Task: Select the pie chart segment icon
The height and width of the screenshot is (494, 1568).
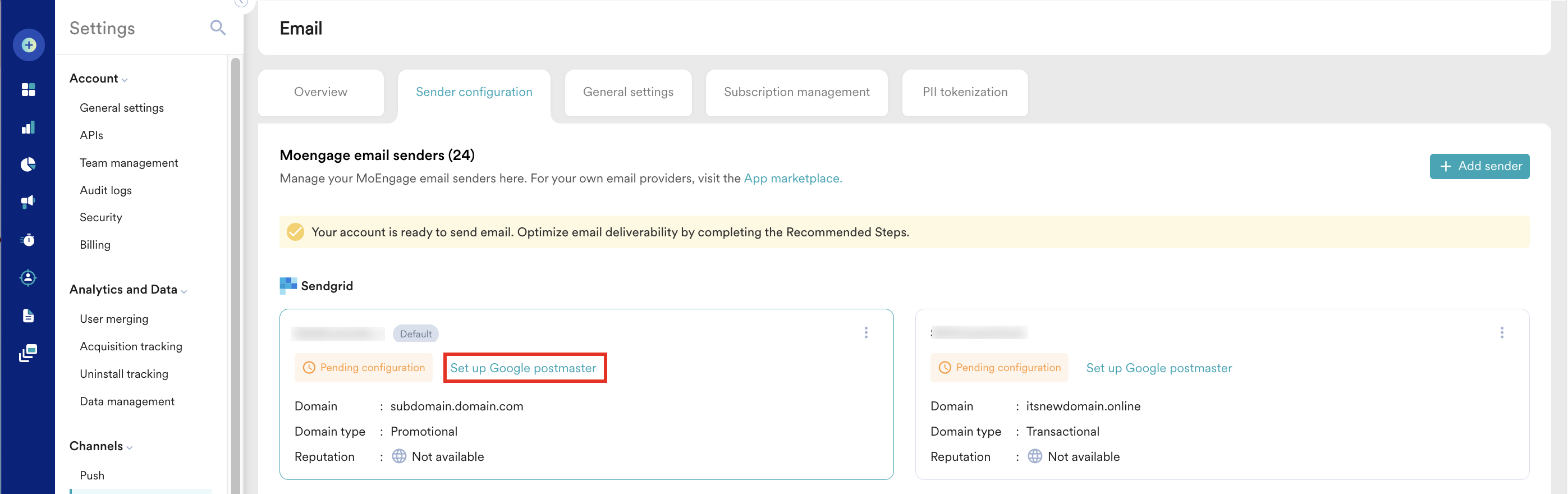Action: click(x=28, y=164)
